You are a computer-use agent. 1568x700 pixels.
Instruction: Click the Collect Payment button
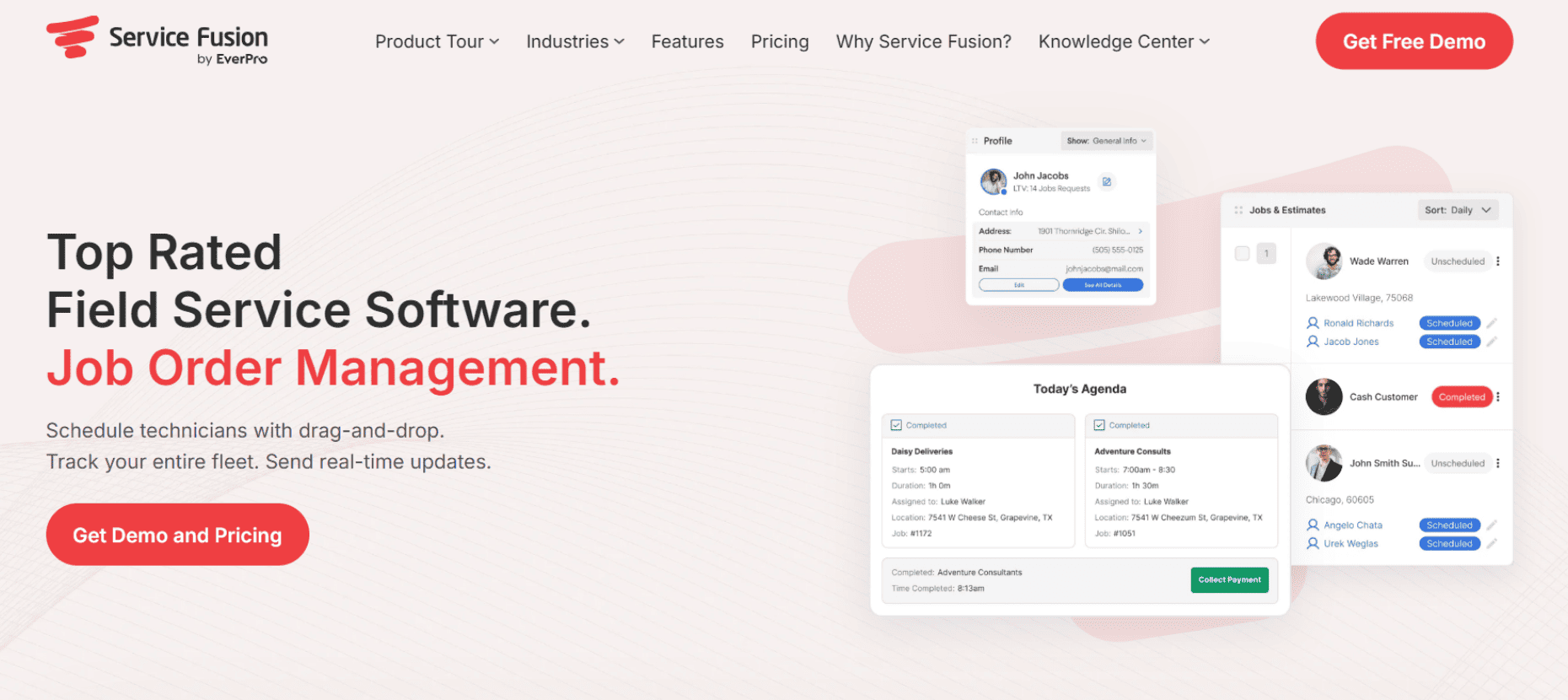tap(1229, 579)
